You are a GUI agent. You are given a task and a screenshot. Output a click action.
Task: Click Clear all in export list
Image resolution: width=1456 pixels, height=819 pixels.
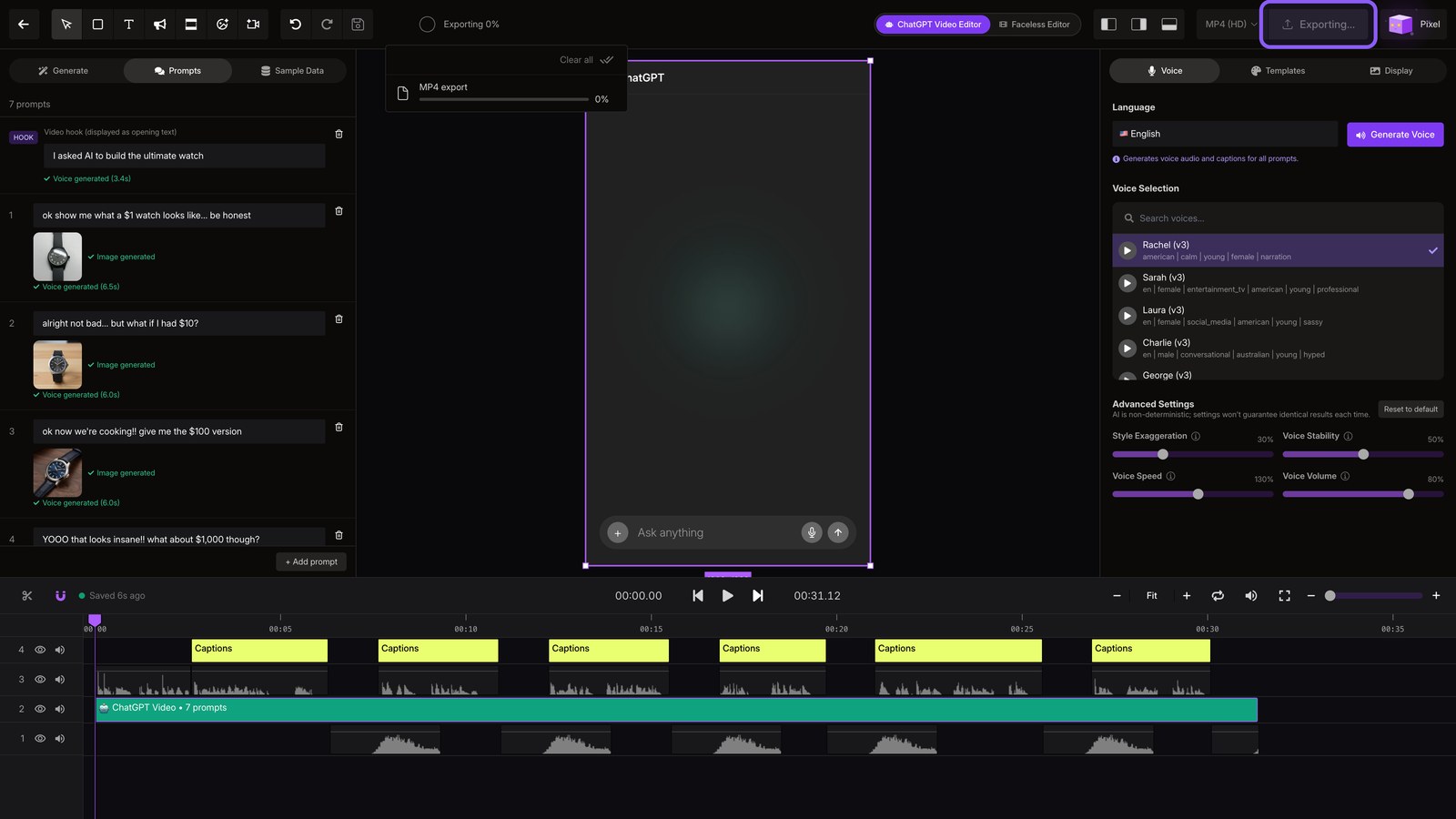click(x=576, y=60)
